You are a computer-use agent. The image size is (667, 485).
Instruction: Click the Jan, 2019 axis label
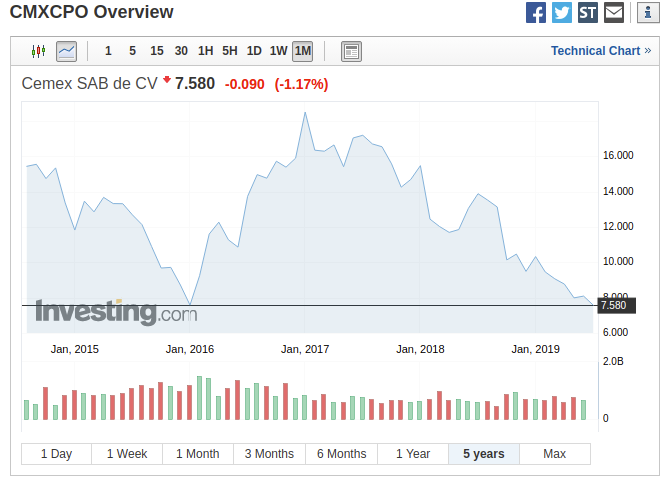[x=536, y=349]
